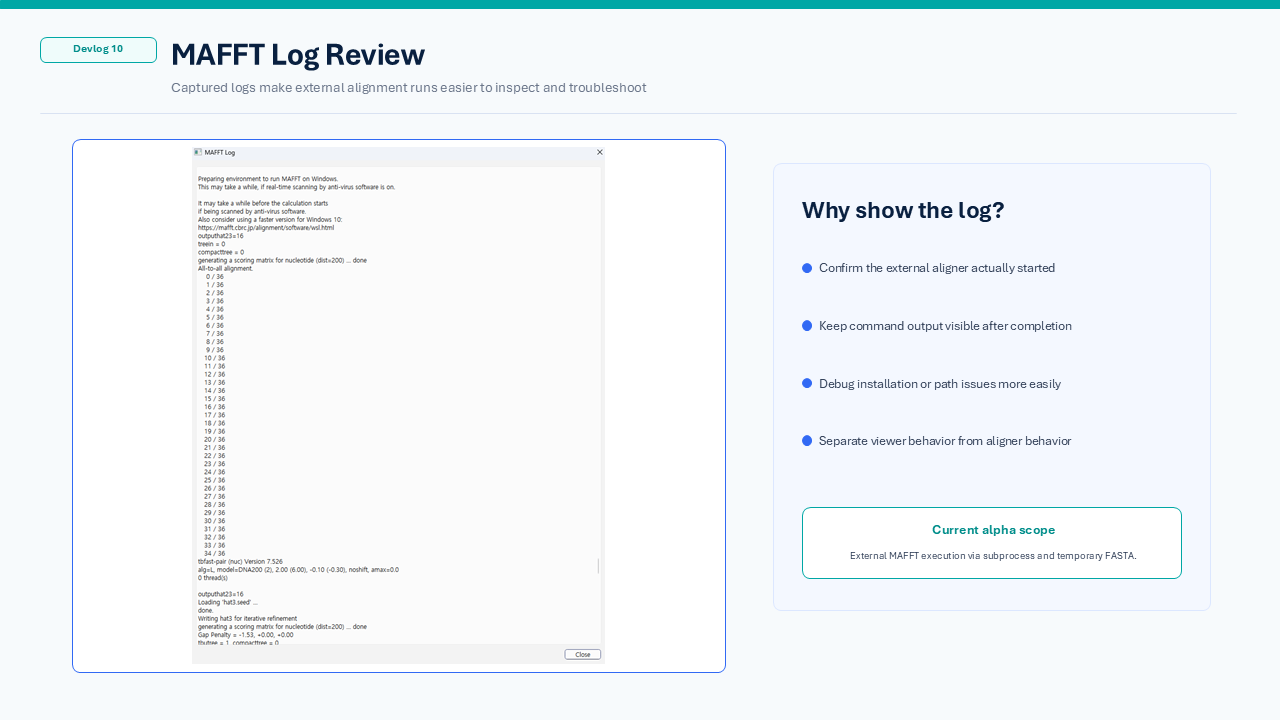Click the "Why show the log?" heading

coord(903,210)
